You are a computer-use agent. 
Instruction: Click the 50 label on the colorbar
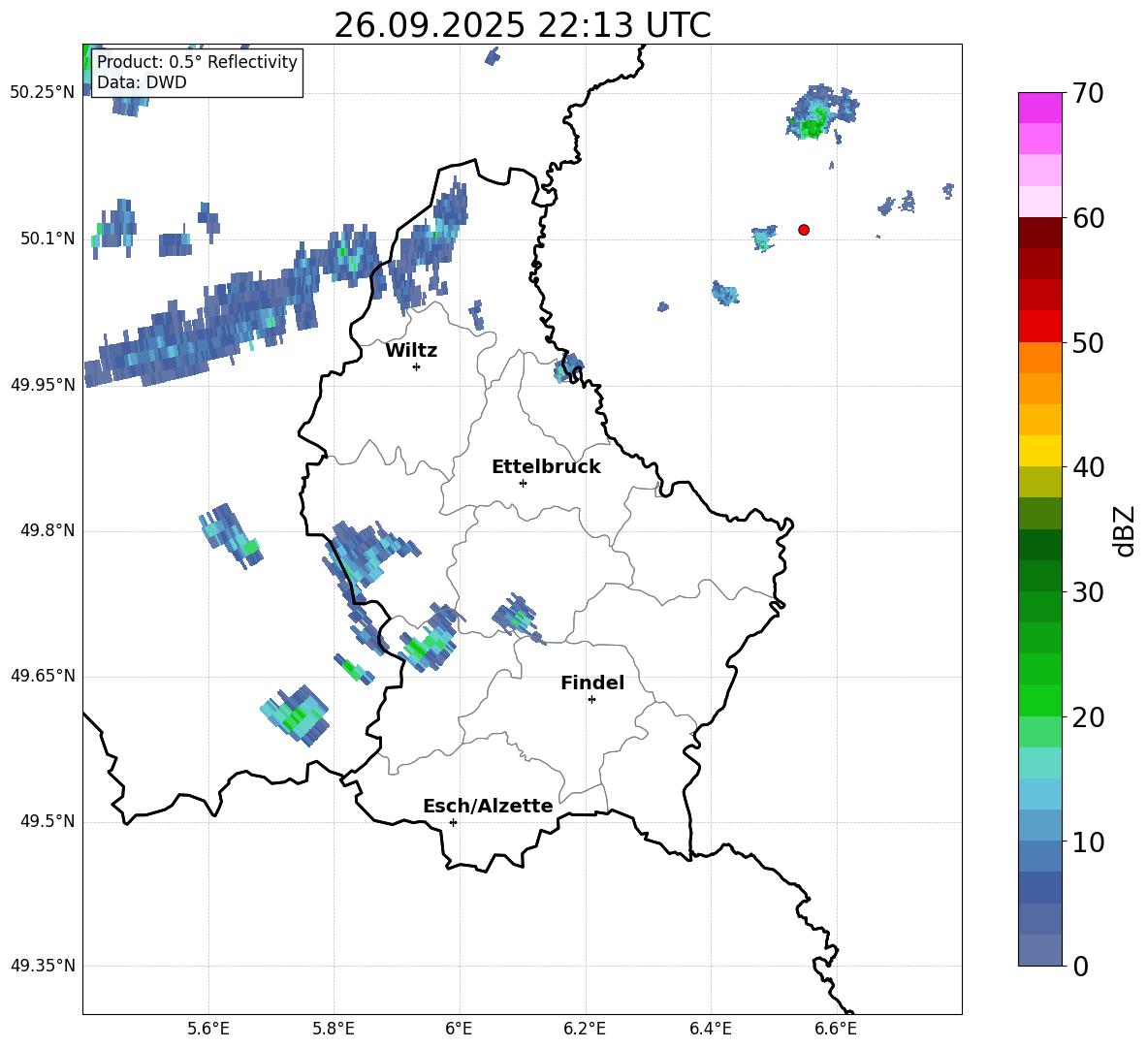click(1088, 342)
